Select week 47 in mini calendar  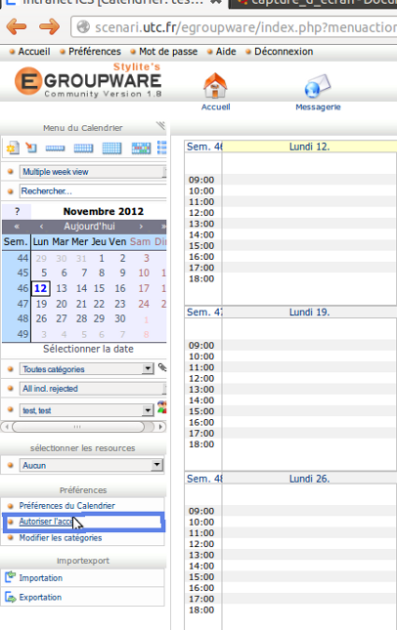[23, 304]
